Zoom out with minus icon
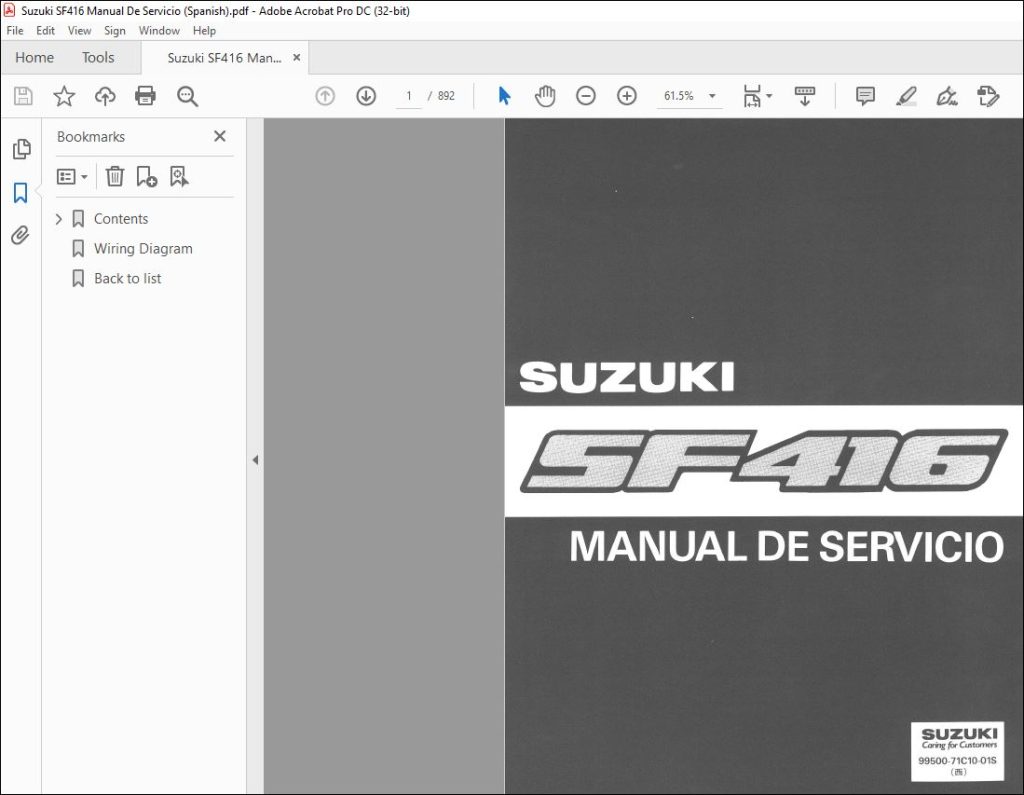Image resolution: width=1024 pixels, height=795 pixels. [x=586, y=96]
